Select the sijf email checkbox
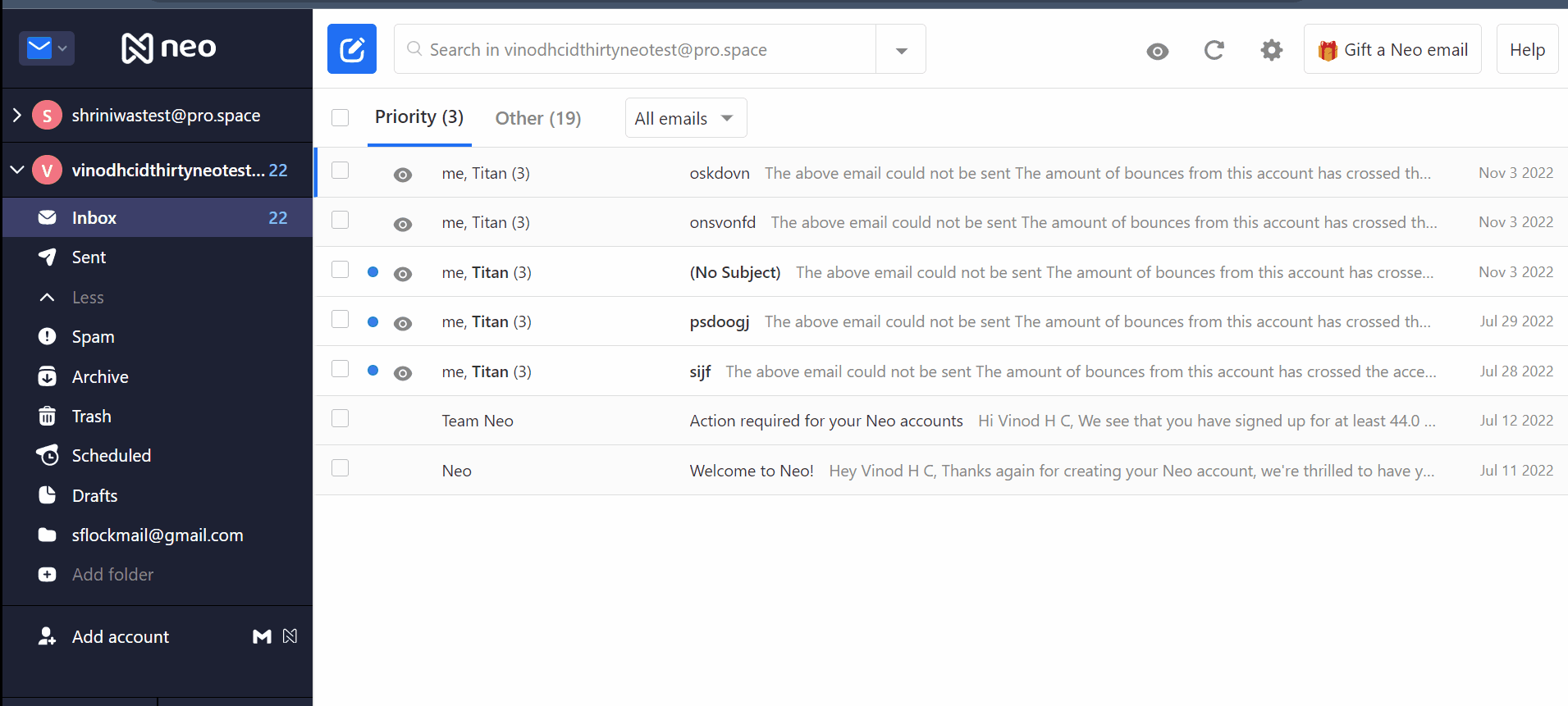1568x706 pixels. [341, 369]
